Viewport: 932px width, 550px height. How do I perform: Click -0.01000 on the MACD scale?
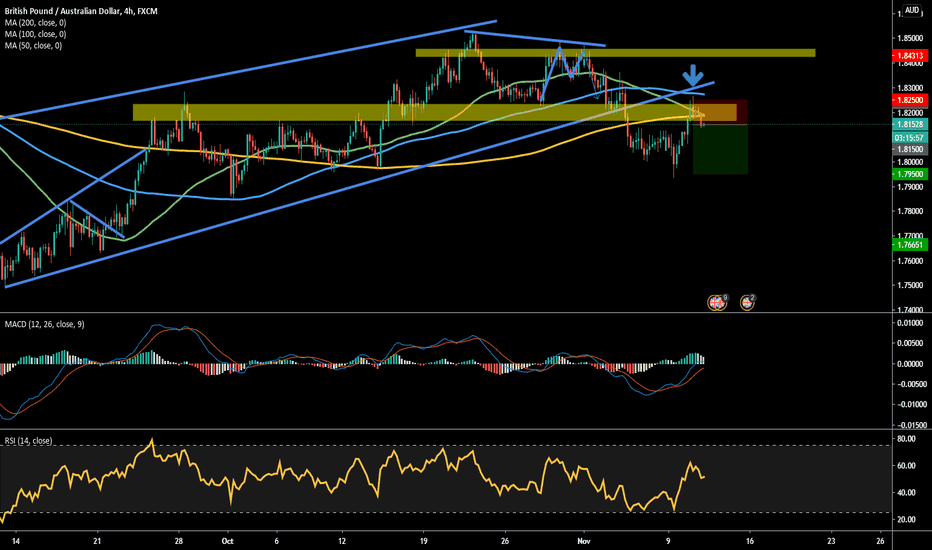910,404
